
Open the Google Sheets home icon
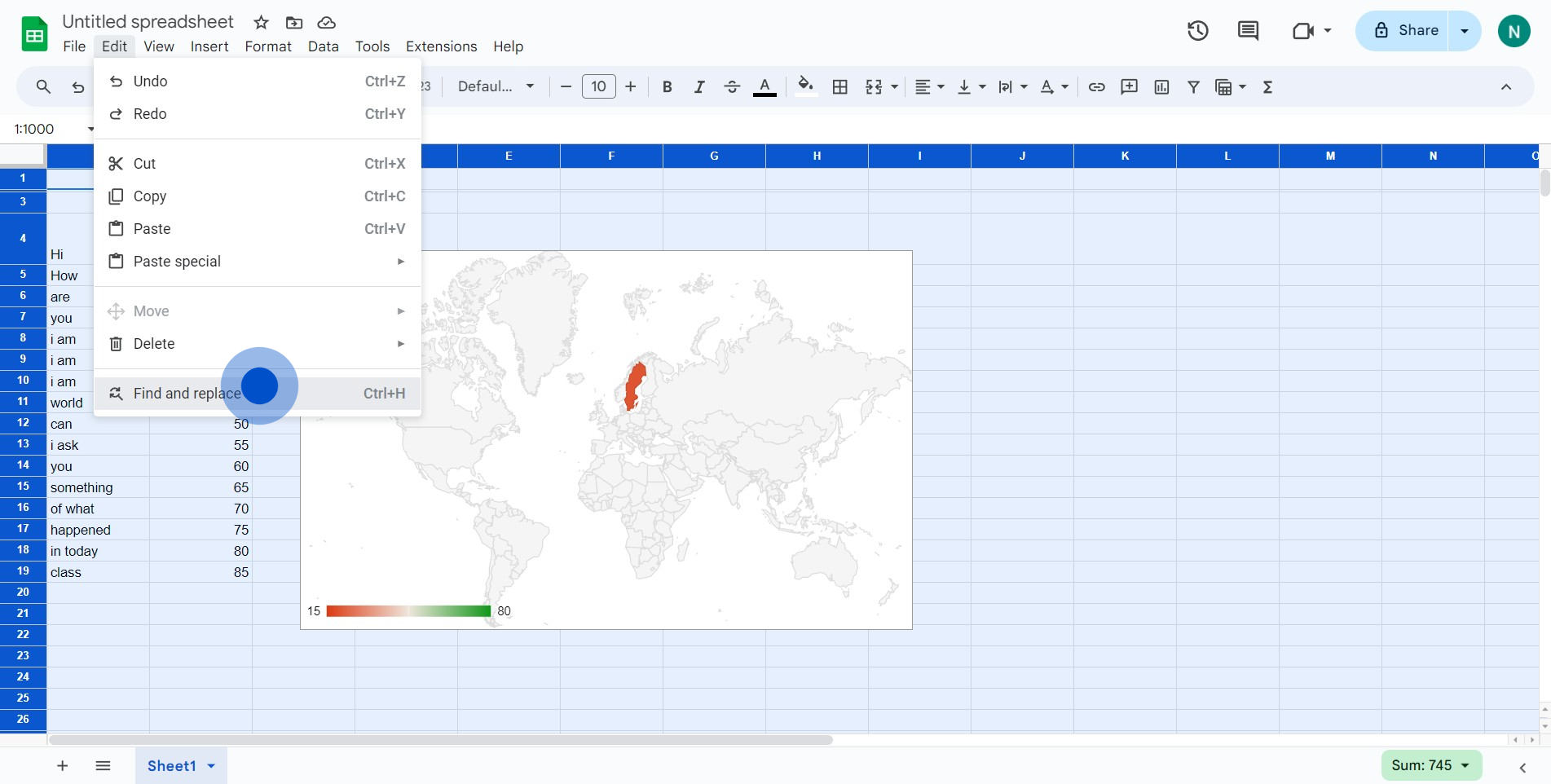pos(34,34)
